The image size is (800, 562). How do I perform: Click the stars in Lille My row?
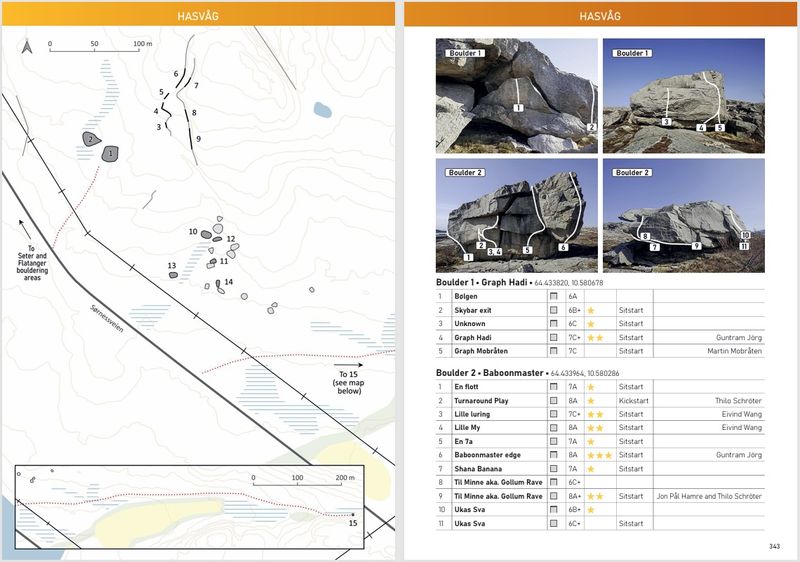tap(595, 428)
